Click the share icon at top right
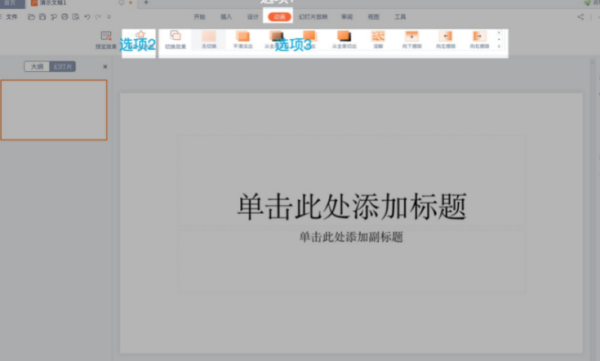 pos(580,17)
